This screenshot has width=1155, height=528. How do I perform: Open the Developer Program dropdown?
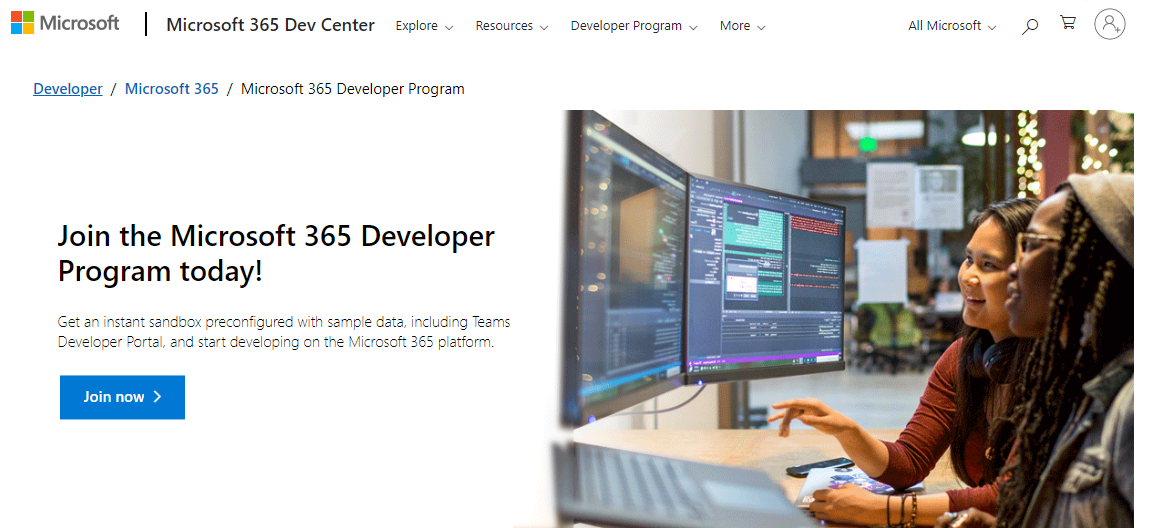pos(633,26)
